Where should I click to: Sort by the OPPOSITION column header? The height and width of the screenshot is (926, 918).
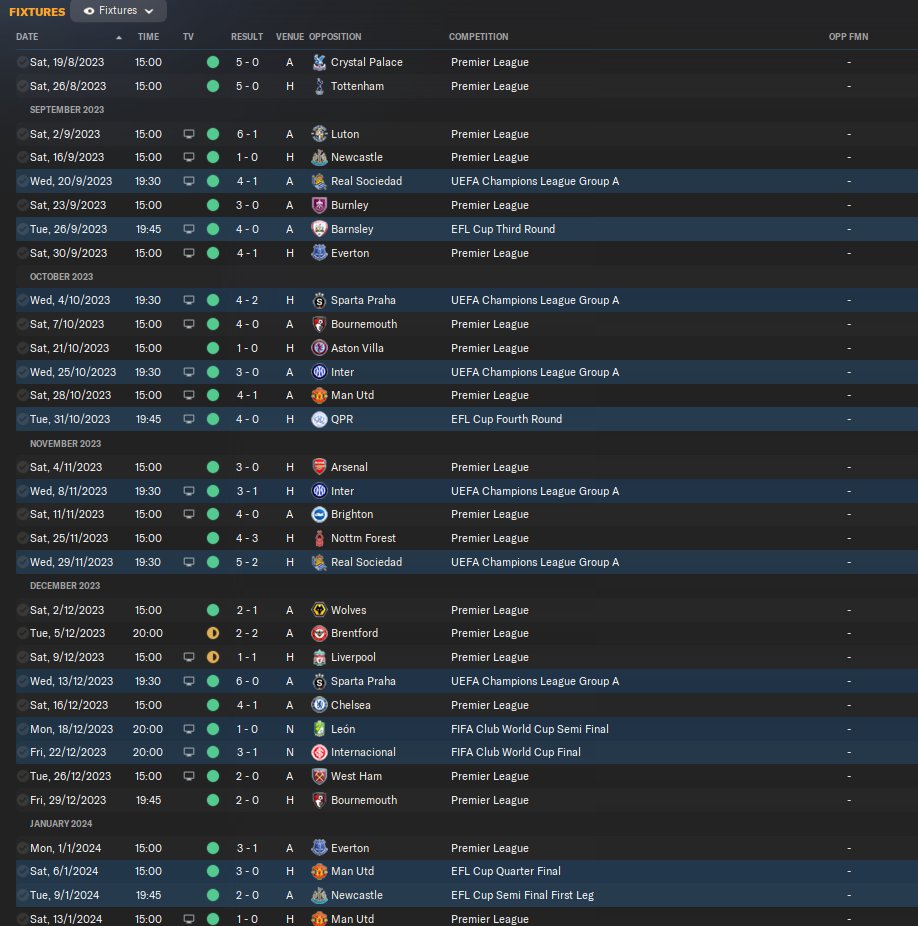coord(335,37)
